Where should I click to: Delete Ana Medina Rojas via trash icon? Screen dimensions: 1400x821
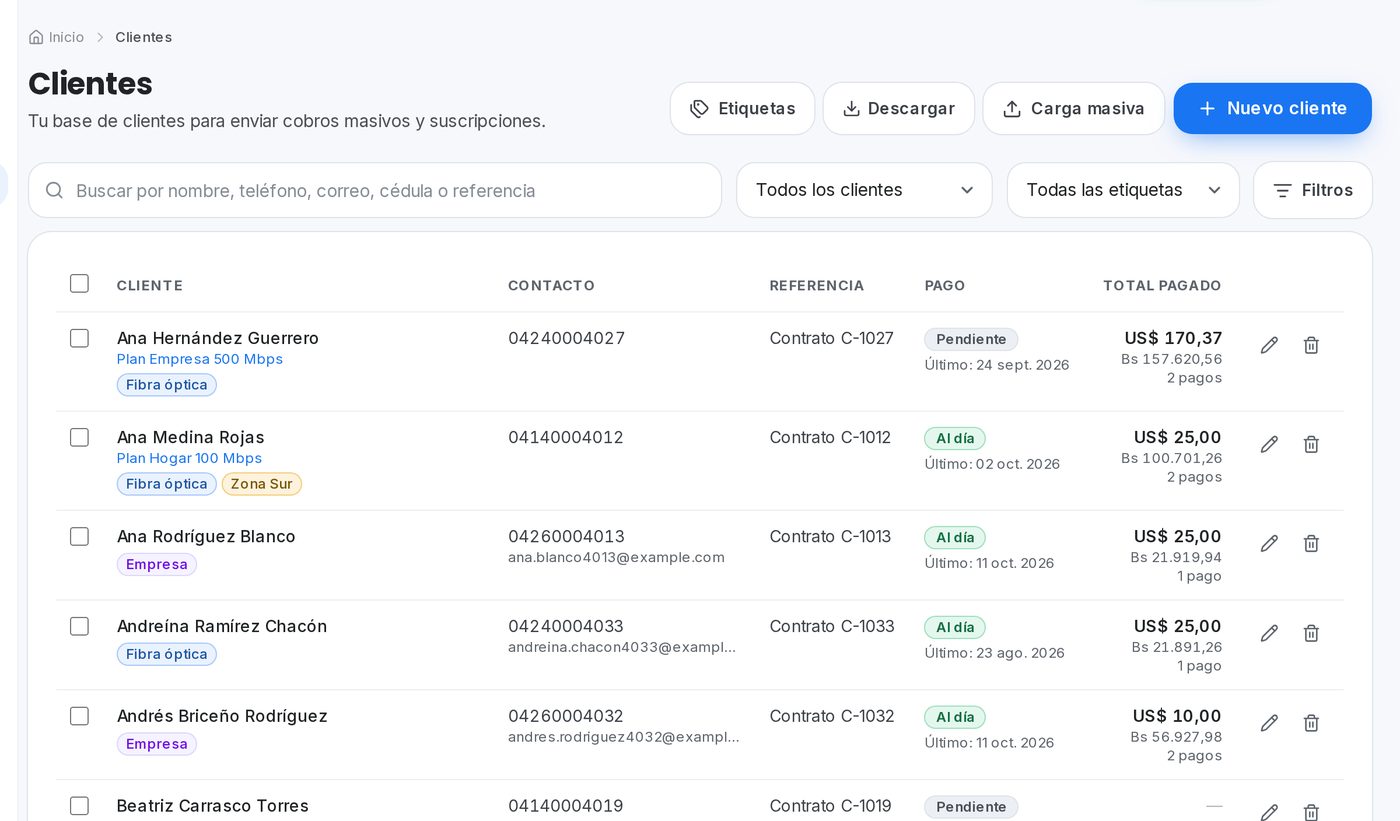tap(1311, 444)
